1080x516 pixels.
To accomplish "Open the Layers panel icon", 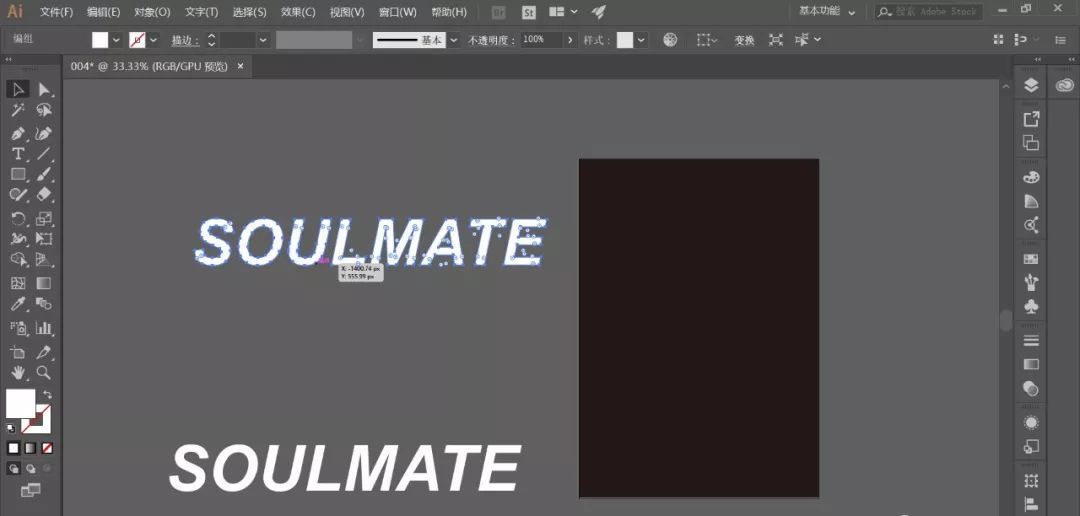I will tap(1031, 86).
